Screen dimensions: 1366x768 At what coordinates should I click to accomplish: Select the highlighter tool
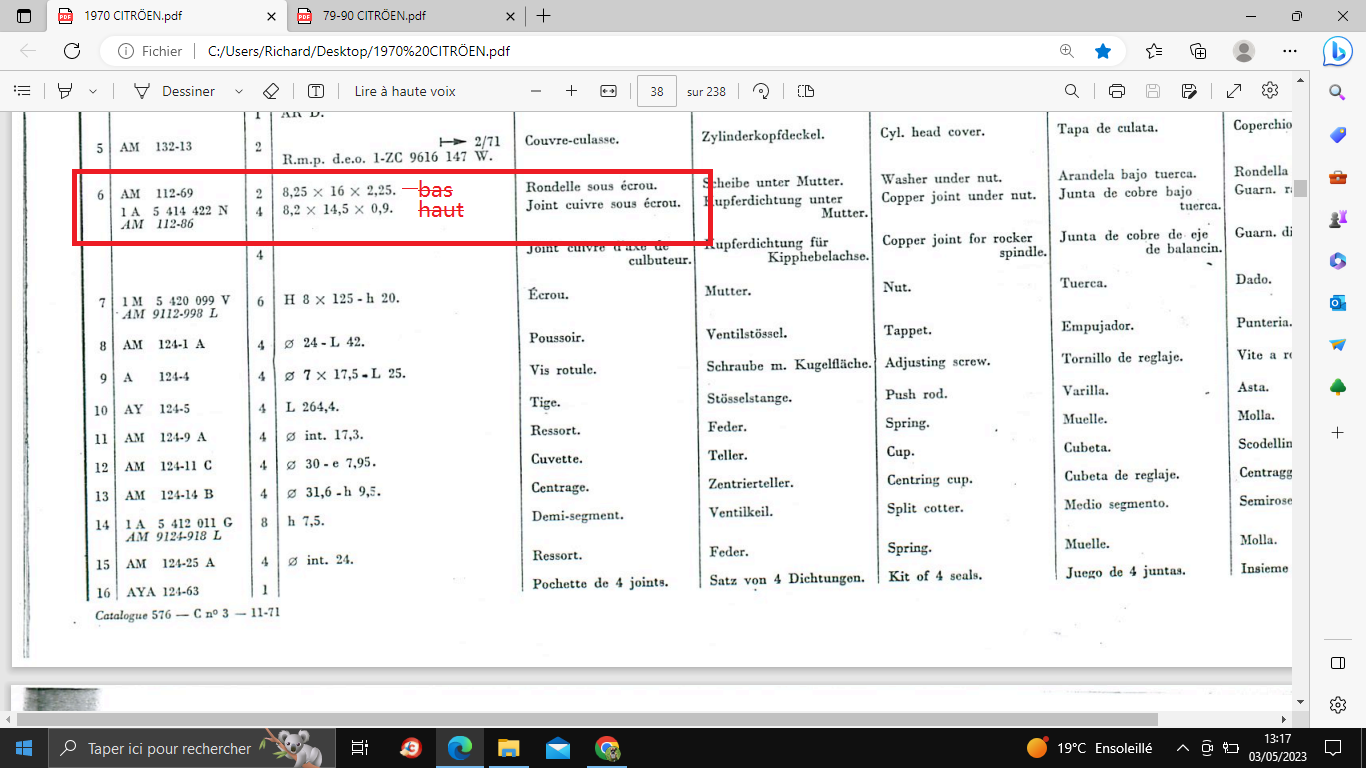(x=66, y=91)
